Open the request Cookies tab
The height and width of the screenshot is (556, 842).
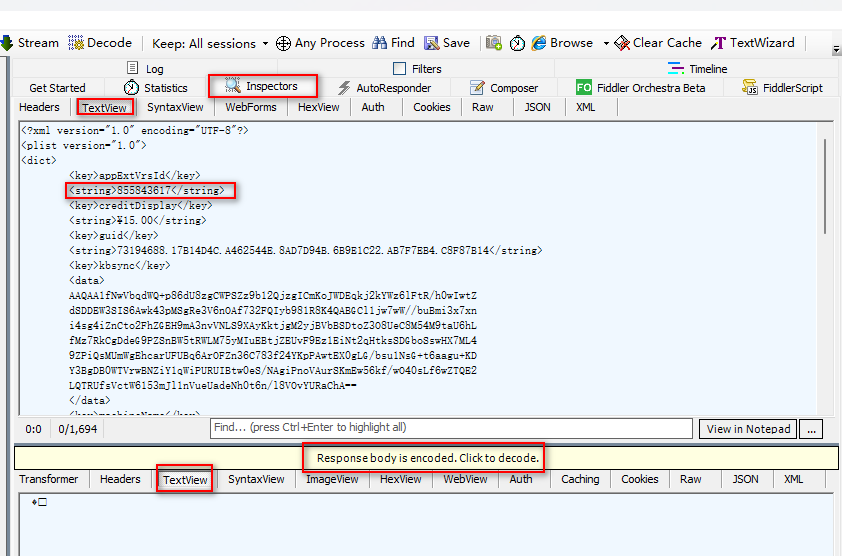[x=432, y=107]
